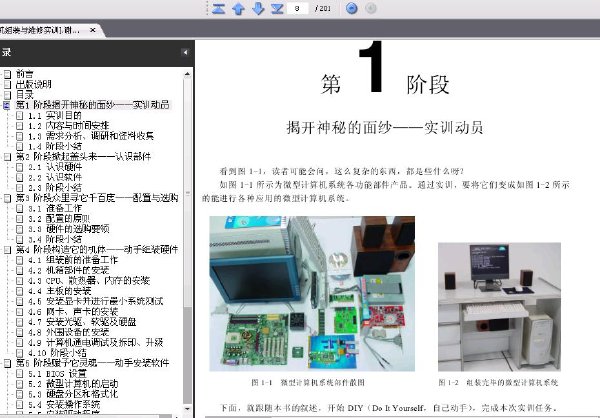Click the bookmark icon beside 4.4 主板的安装

pyautogui.click(x=20, y=291)
